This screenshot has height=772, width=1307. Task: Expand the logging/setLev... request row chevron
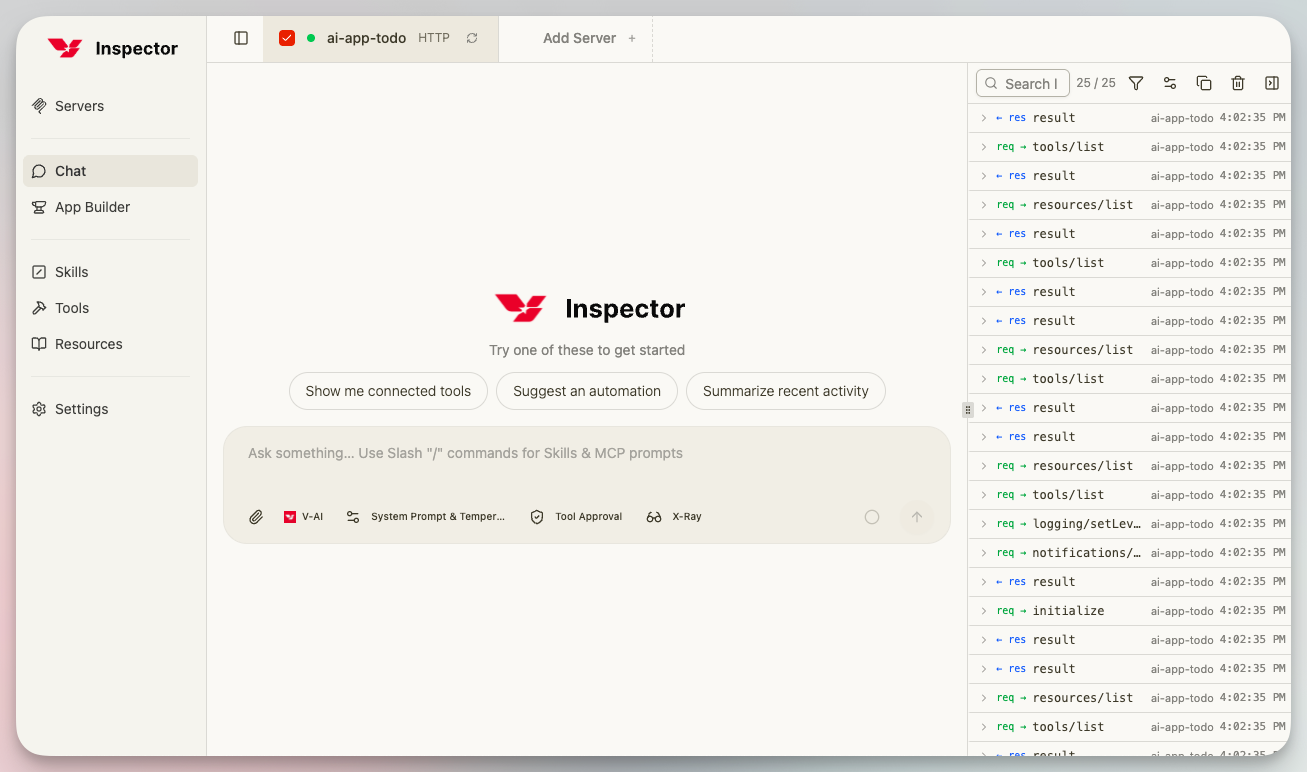point(984,524)
